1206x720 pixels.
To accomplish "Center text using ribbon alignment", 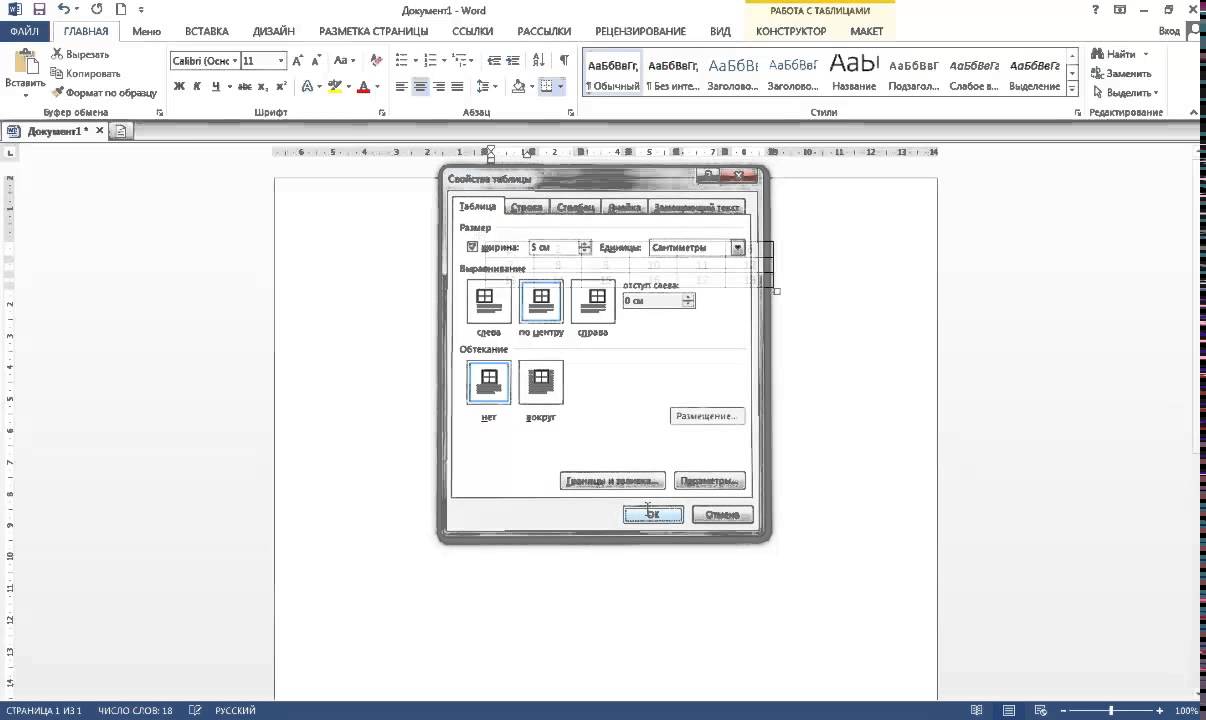I will [x=420, y=87].
